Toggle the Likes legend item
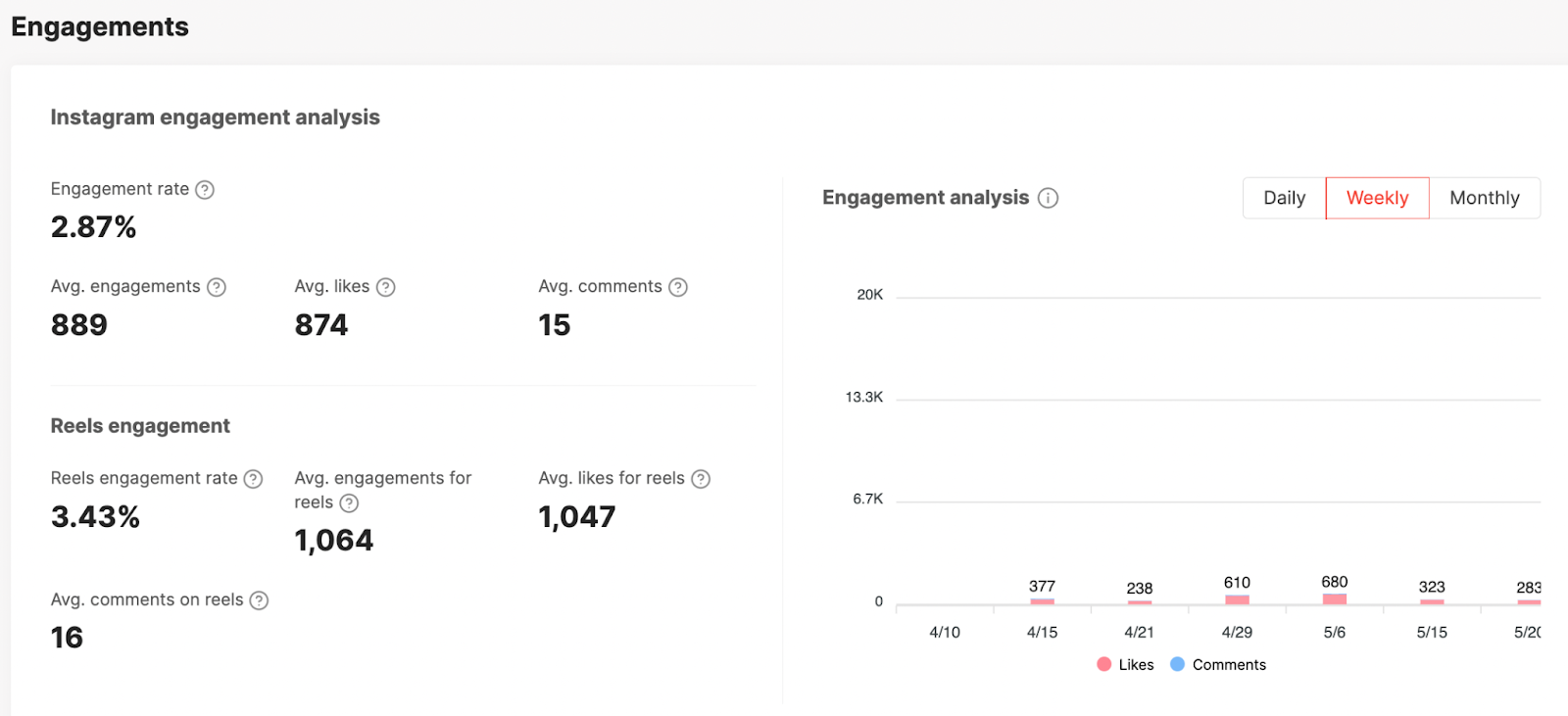The height and width of the screenshot is (716, 1568). point(1125,664)
